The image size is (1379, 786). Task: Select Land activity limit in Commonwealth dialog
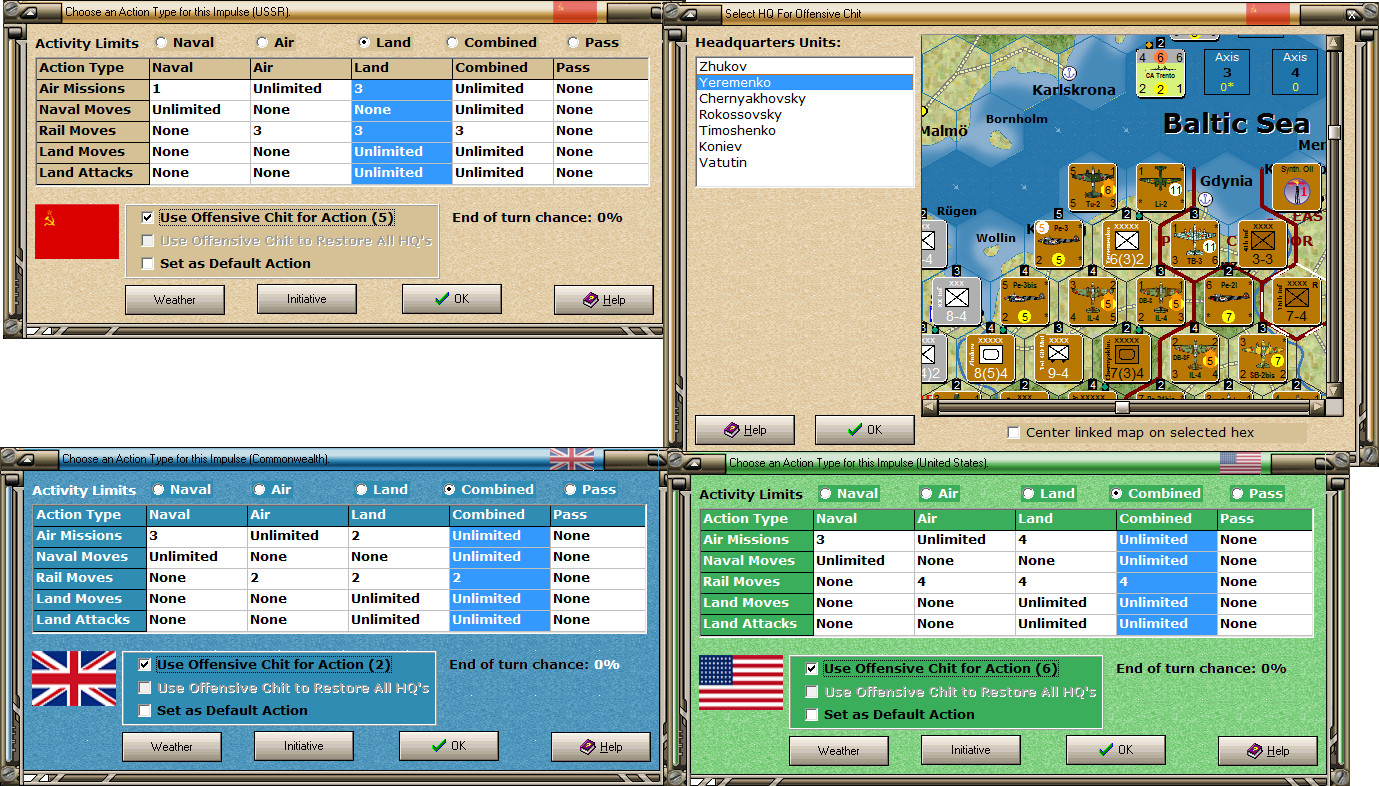click(x=361, y=490)
